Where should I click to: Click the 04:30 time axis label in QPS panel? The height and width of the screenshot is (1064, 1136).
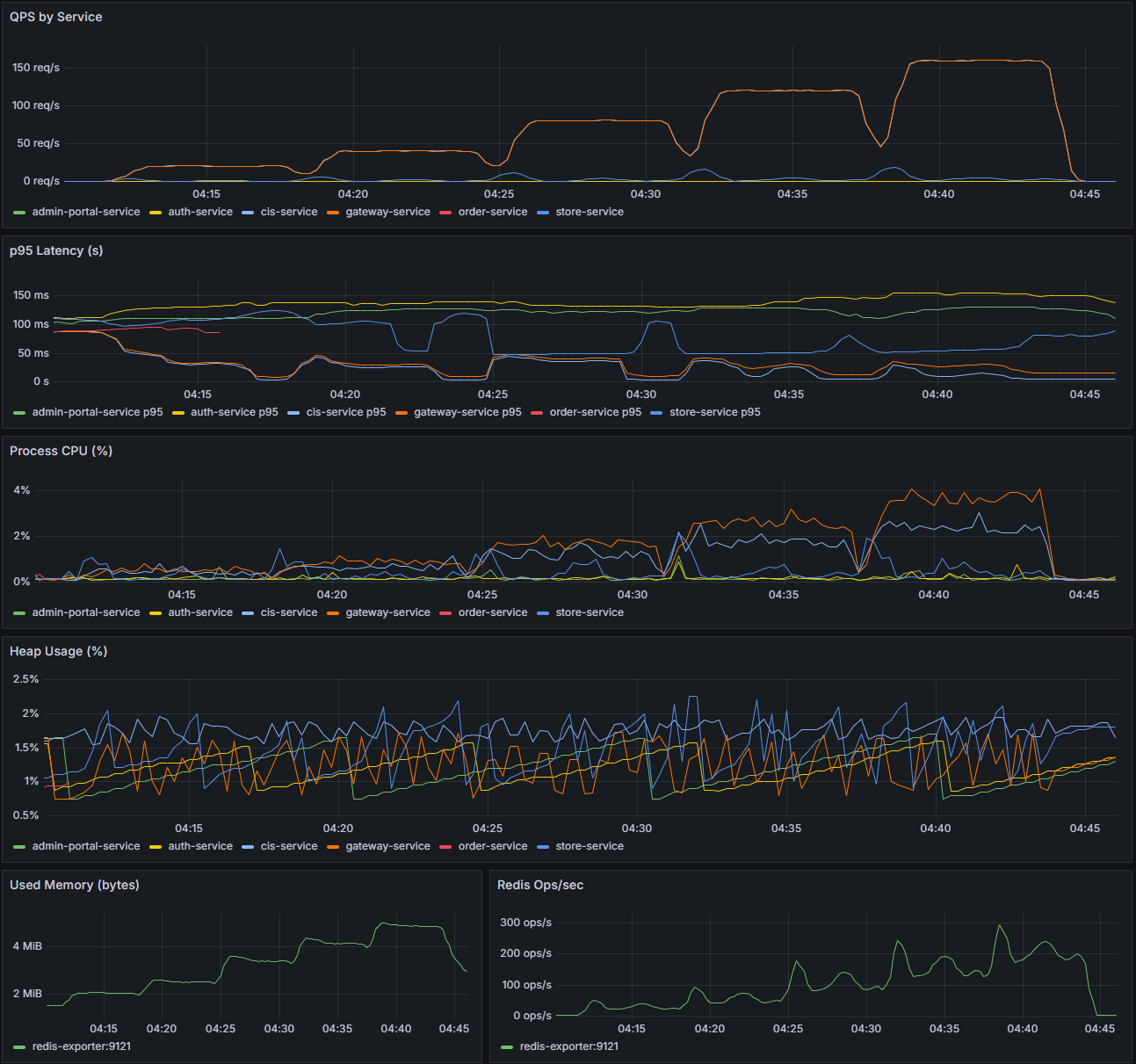pos(647,193)
